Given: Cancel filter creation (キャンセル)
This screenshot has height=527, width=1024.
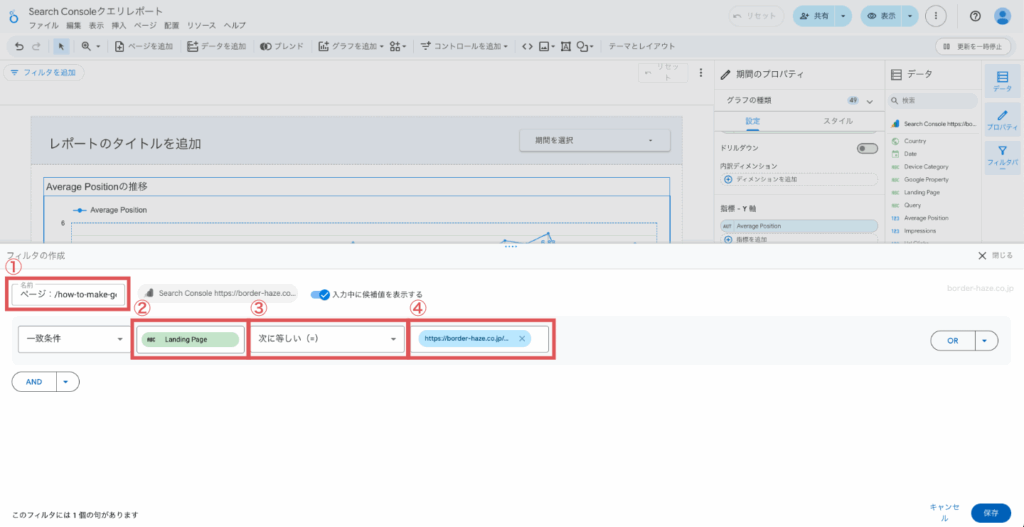Looking at the screenshot, I should [944, 513].
